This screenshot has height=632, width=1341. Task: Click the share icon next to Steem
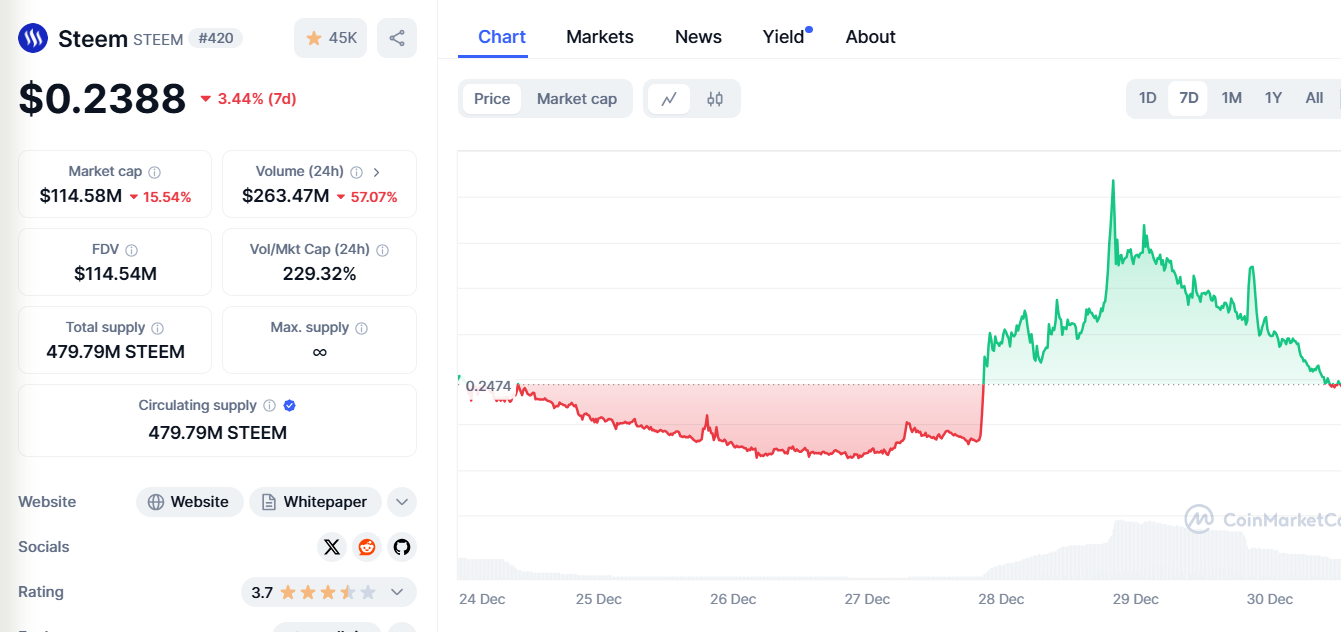click(397, 38)
